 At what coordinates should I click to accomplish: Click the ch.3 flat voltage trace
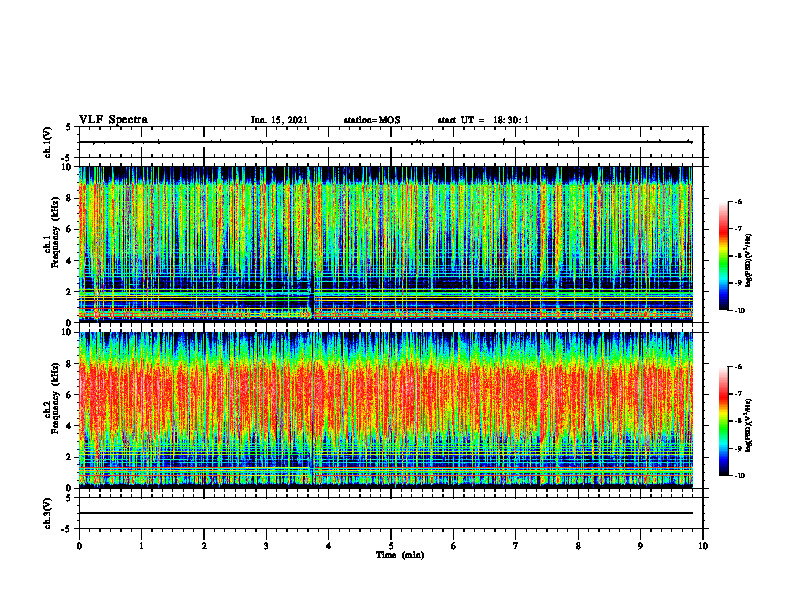pos(386,513)
